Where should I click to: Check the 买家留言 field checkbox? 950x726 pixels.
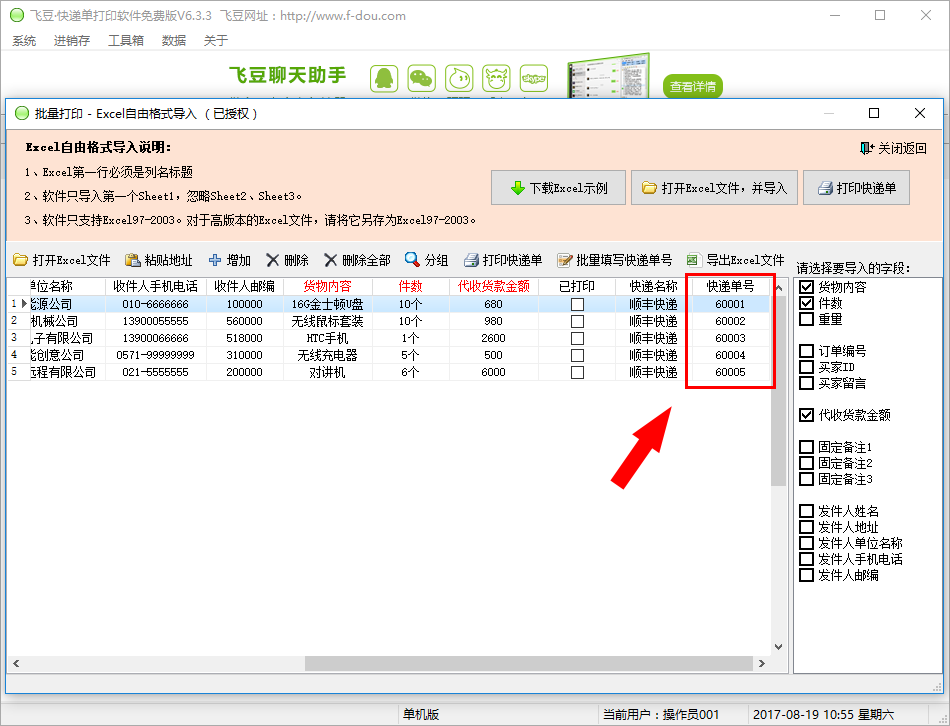point(806,383)
